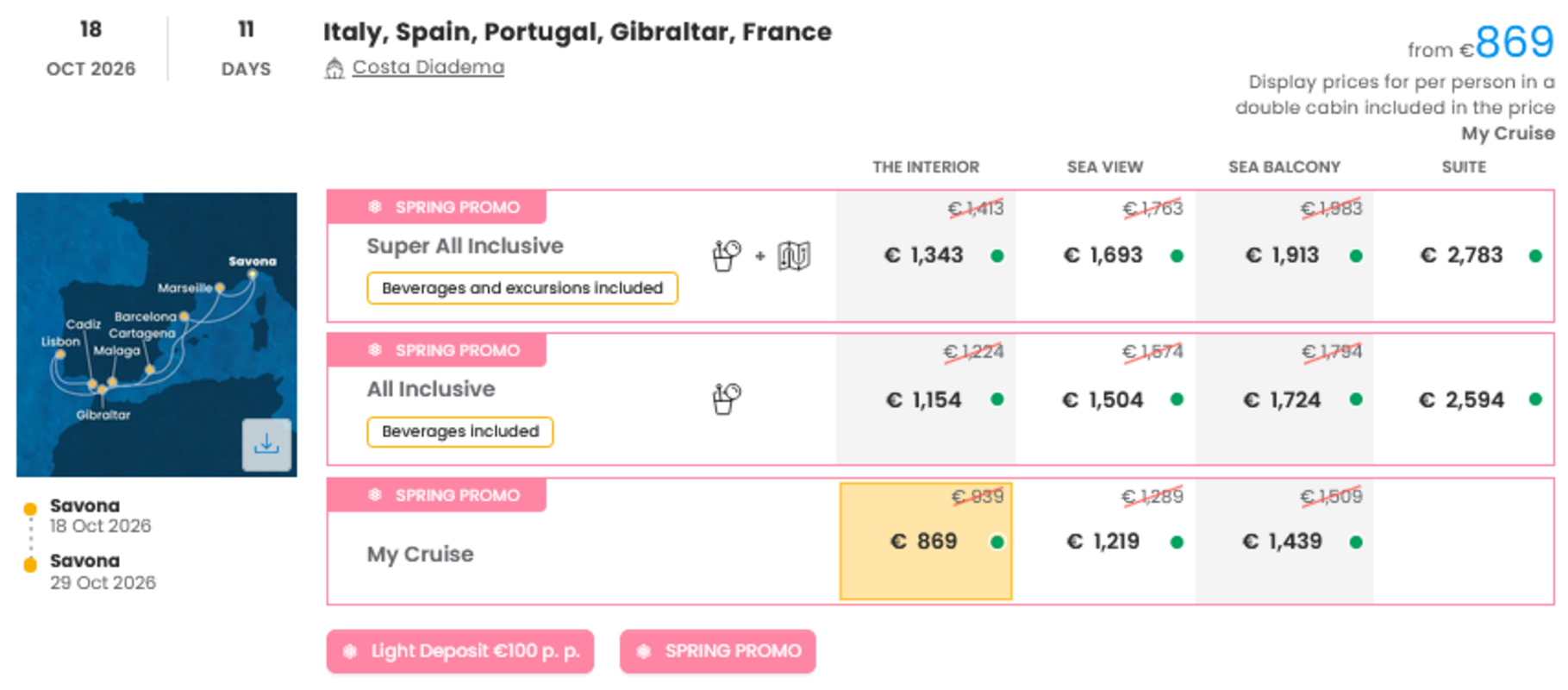The width and height of the screenshot is (1568, 690).
Task: Click the excursions map icon in Super All Inclusive
Action: pyautogui.click(x=794, y=255)
